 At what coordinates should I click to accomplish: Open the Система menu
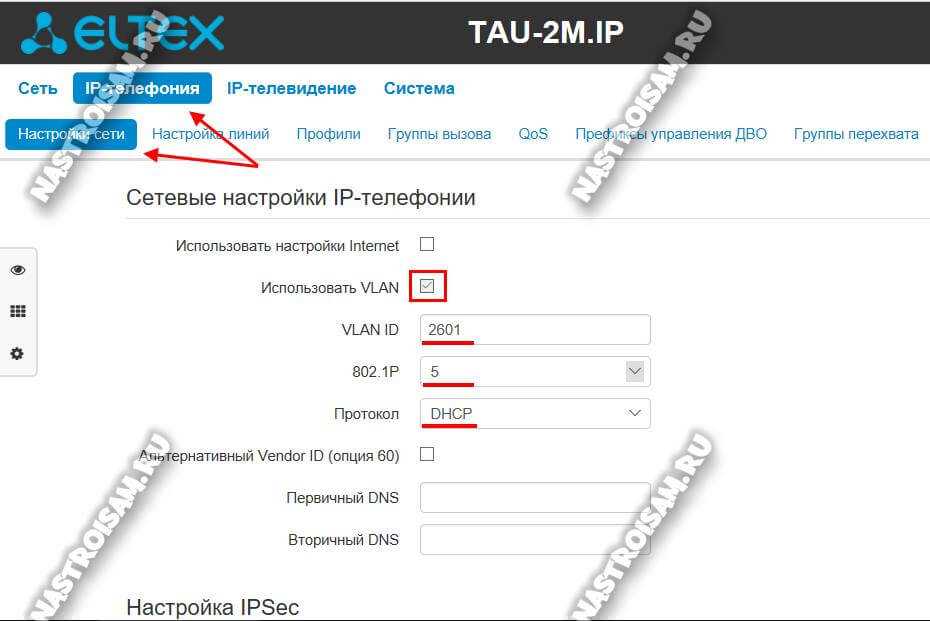point(419,88)
